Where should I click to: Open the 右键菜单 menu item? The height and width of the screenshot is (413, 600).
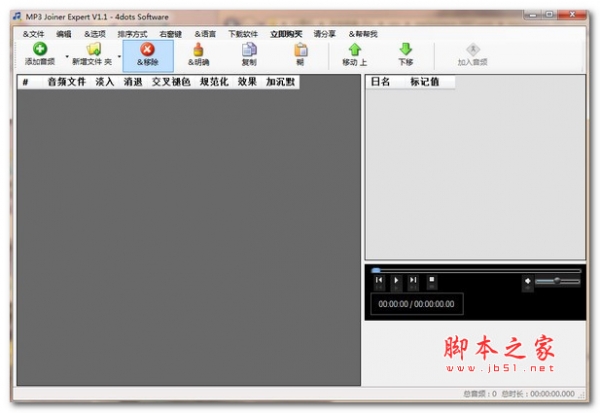pos(171,34)
